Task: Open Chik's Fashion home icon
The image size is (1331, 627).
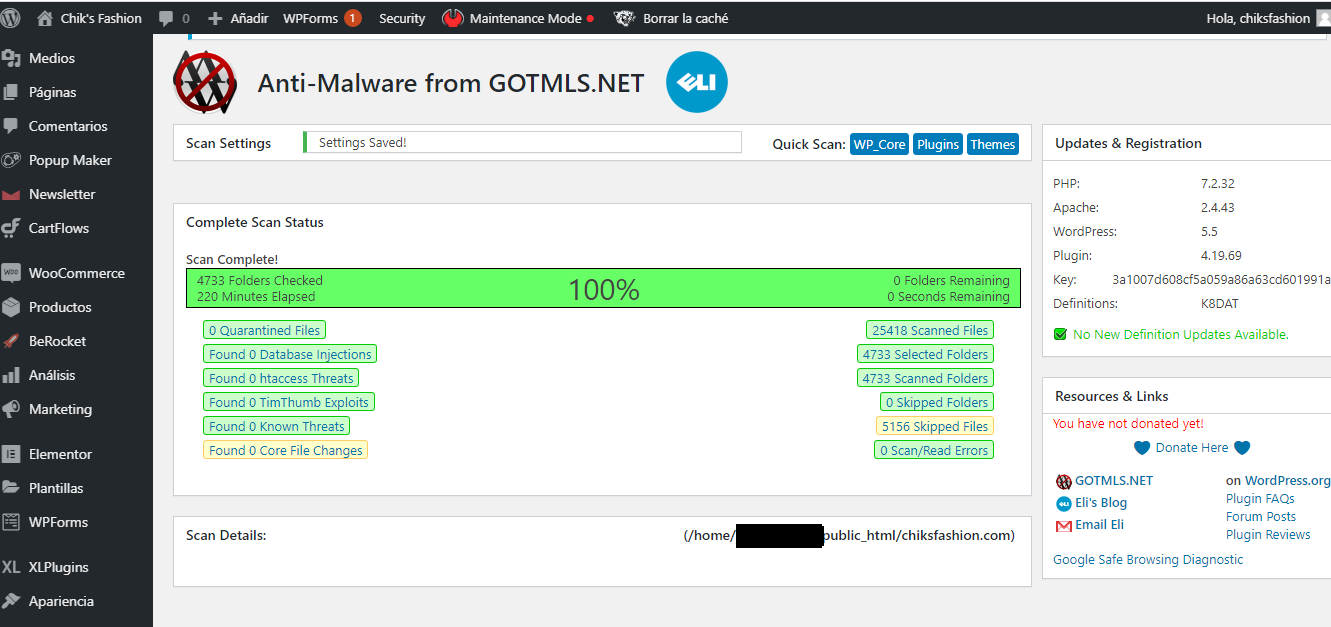Action: (45, 18)
